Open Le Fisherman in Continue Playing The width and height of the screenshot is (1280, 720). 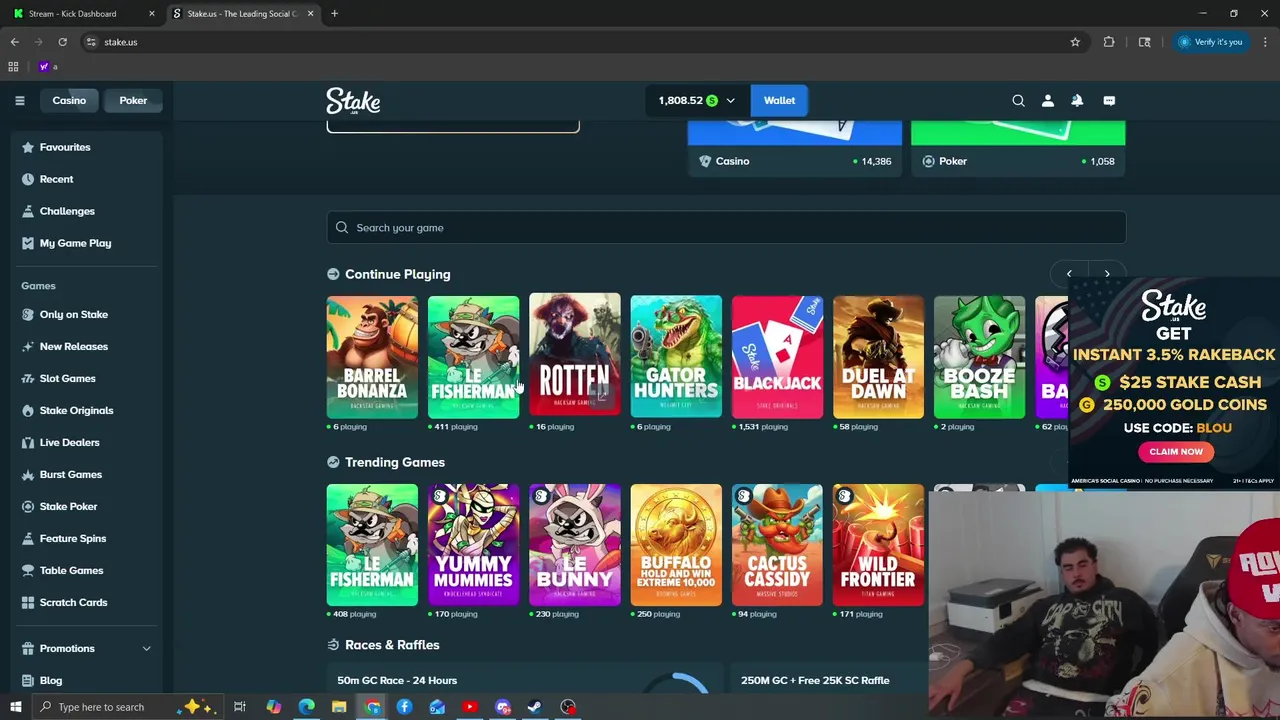click(x=473, y=357)
